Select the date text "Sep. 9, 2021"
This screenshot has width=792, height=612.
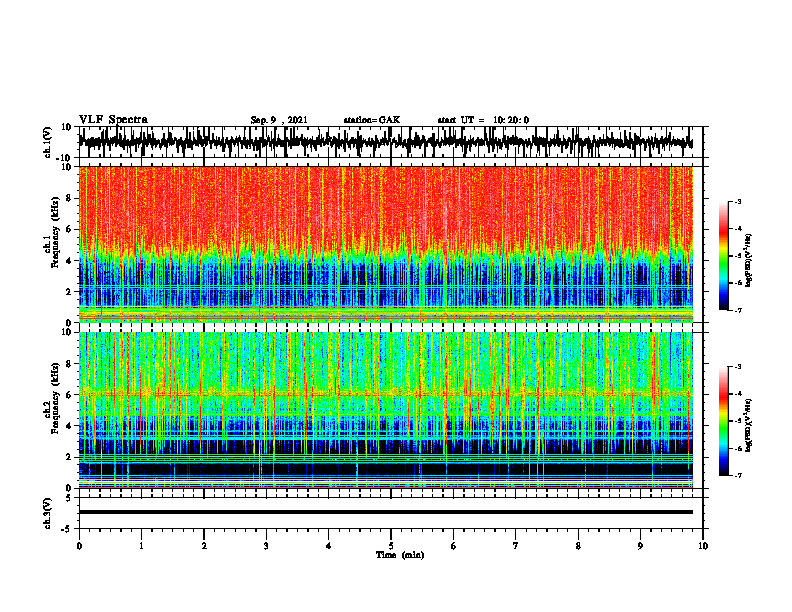click(x=279, y=120)
